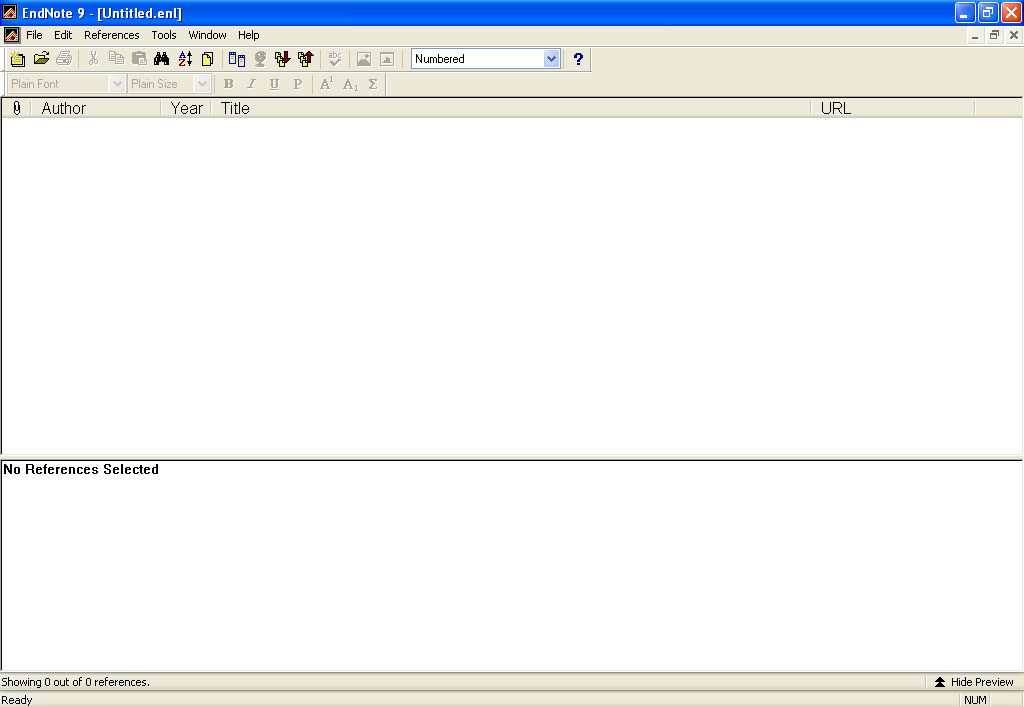Click the Hide Preview button
This screenshot has width=1024, height=707.
pyautogui.click(x=974, y=682)
